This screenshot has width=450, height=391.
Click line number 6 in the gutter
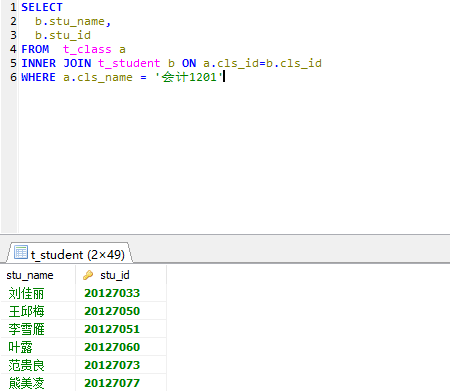coord(13,77)
